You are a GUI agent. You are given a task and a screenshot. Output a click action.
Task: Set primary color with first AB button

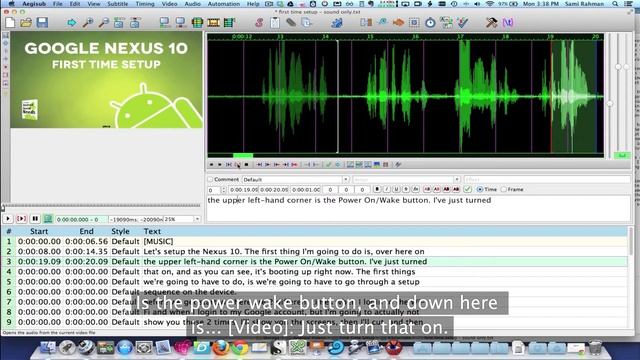[x=427, y=189]
